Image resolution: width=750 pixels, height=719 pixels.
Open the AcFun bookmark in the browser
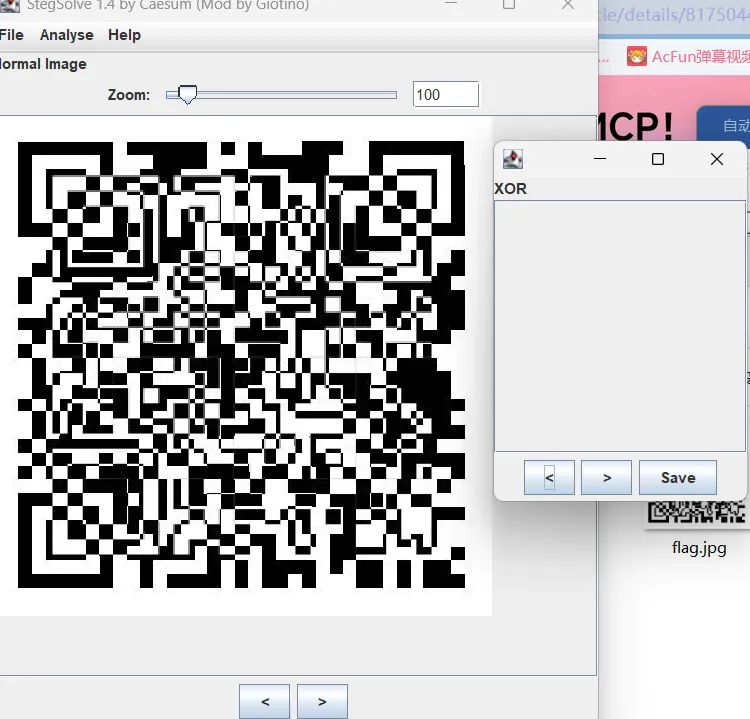688,56
